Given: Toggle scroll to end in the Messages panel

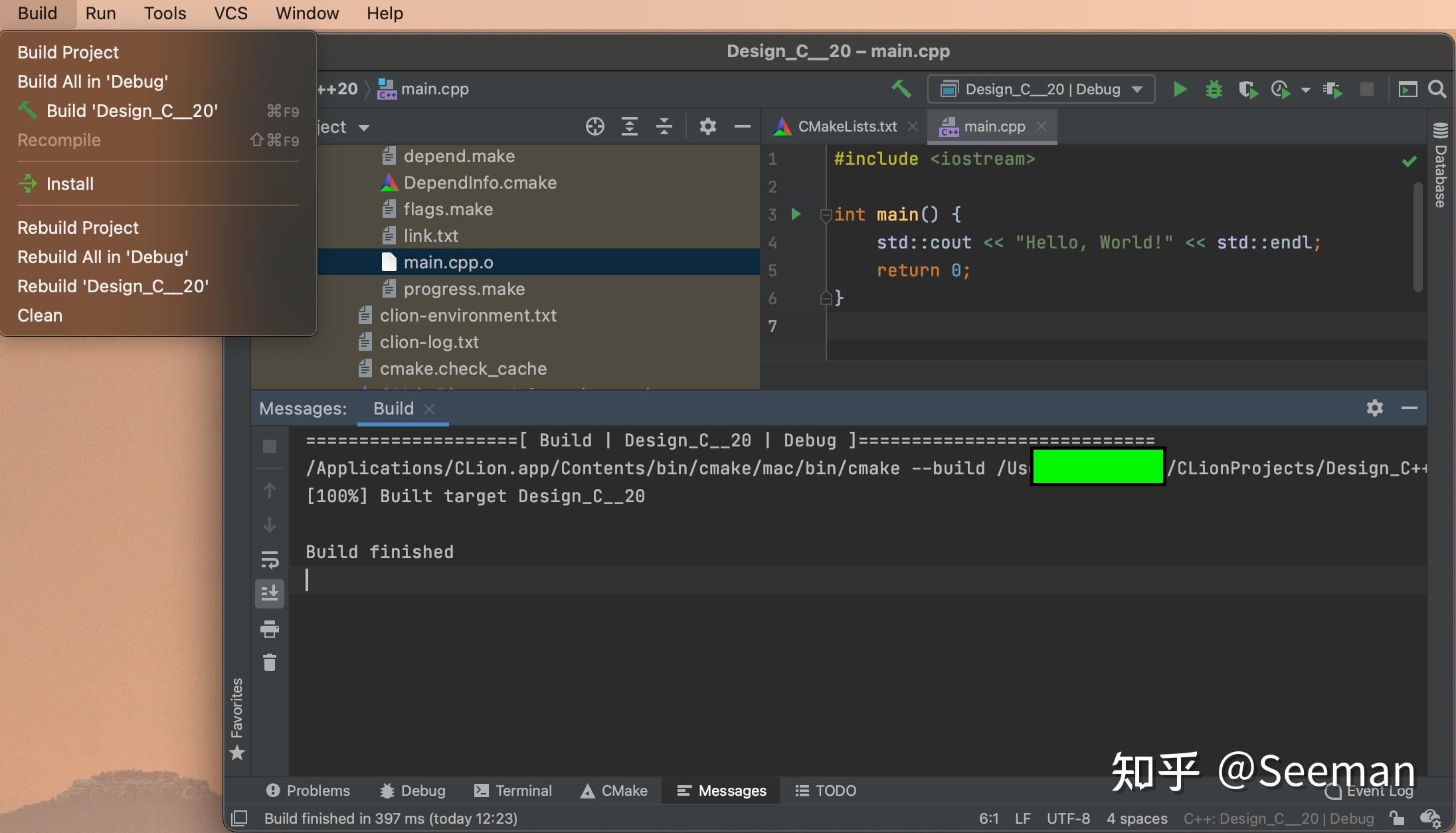Looking at the screenshot, I should pyautogui.click(x=270, y=593).
